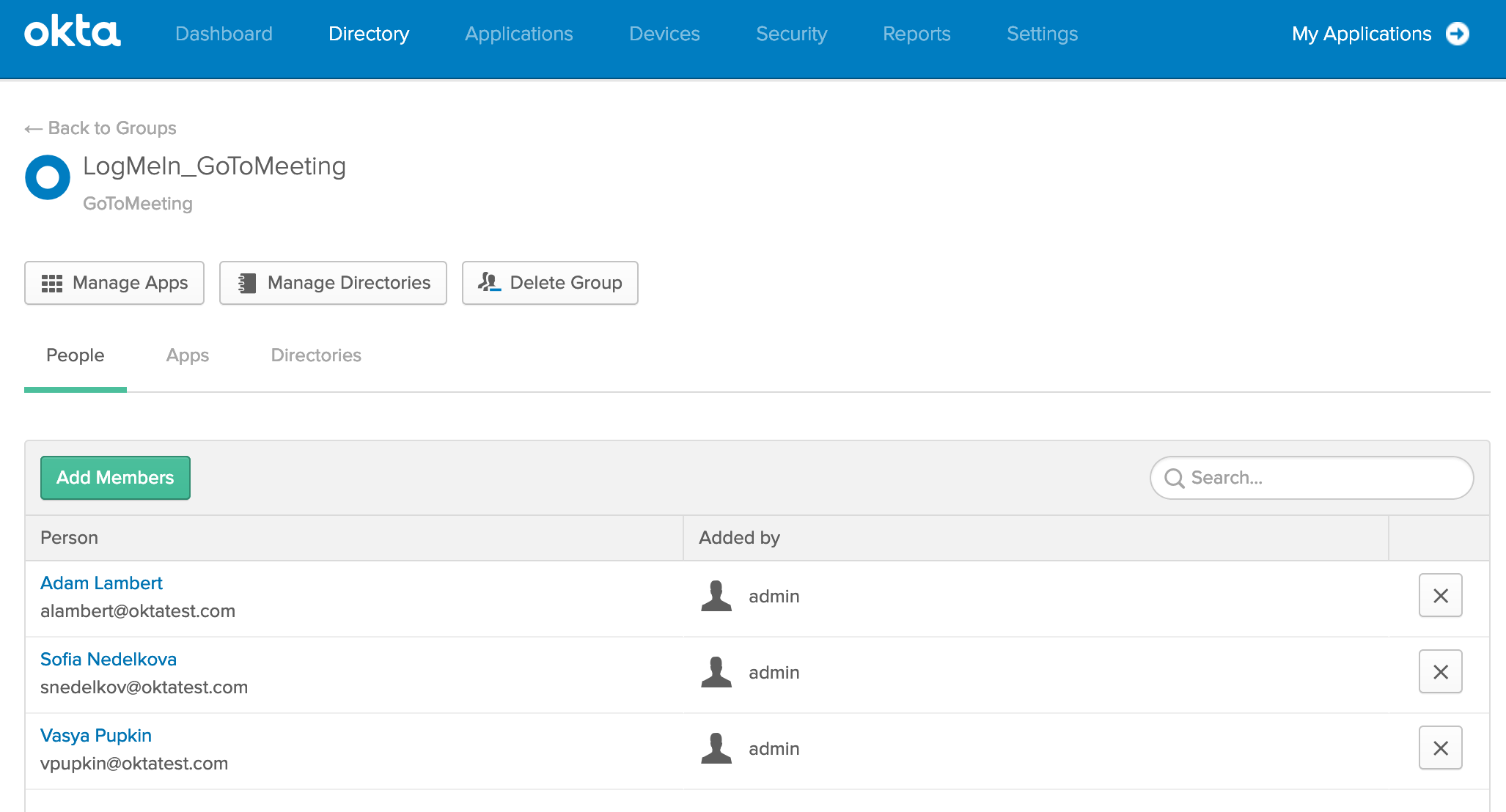The height and width of the screenshot is (812, 1506).
Task: Click the Delete Group button
Action: tap(550, 283)
